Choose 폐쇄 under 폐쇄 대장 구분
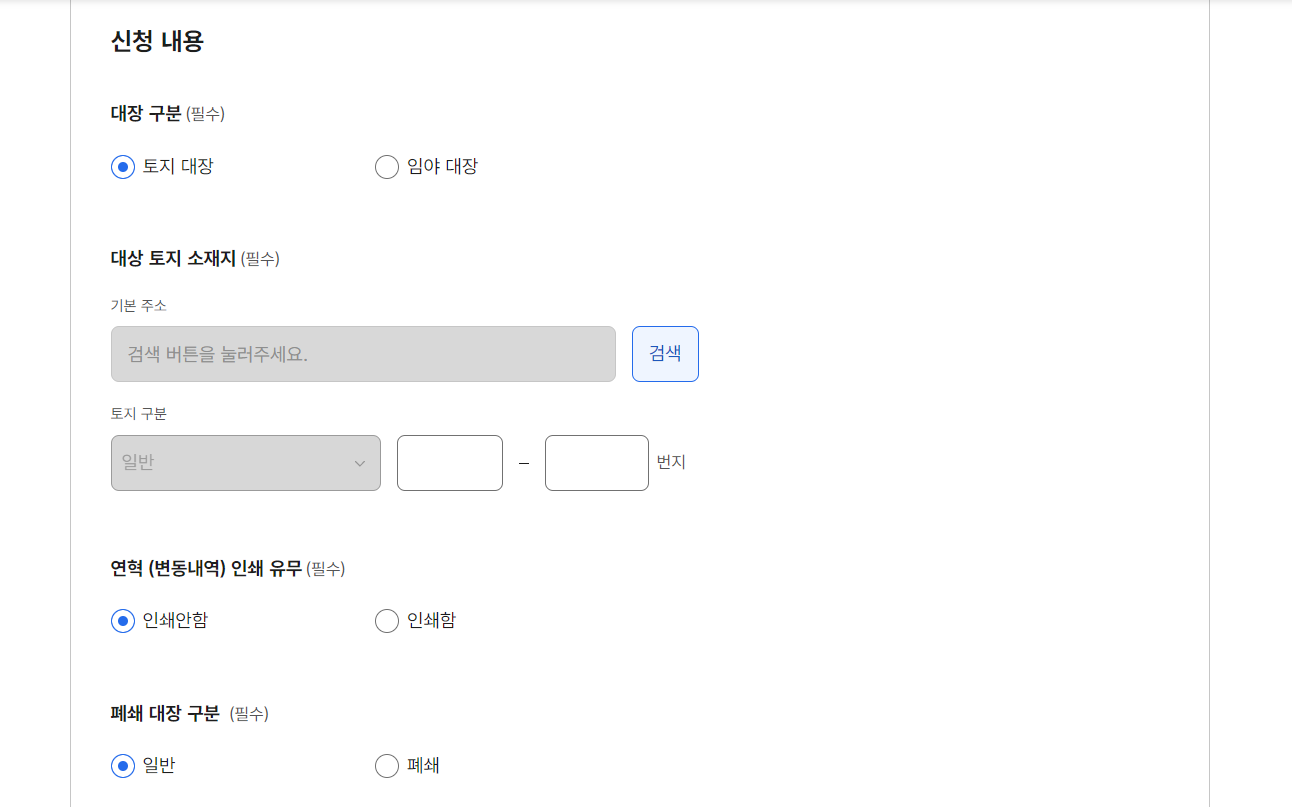The image size is (1292, 807). coord(387,765)
